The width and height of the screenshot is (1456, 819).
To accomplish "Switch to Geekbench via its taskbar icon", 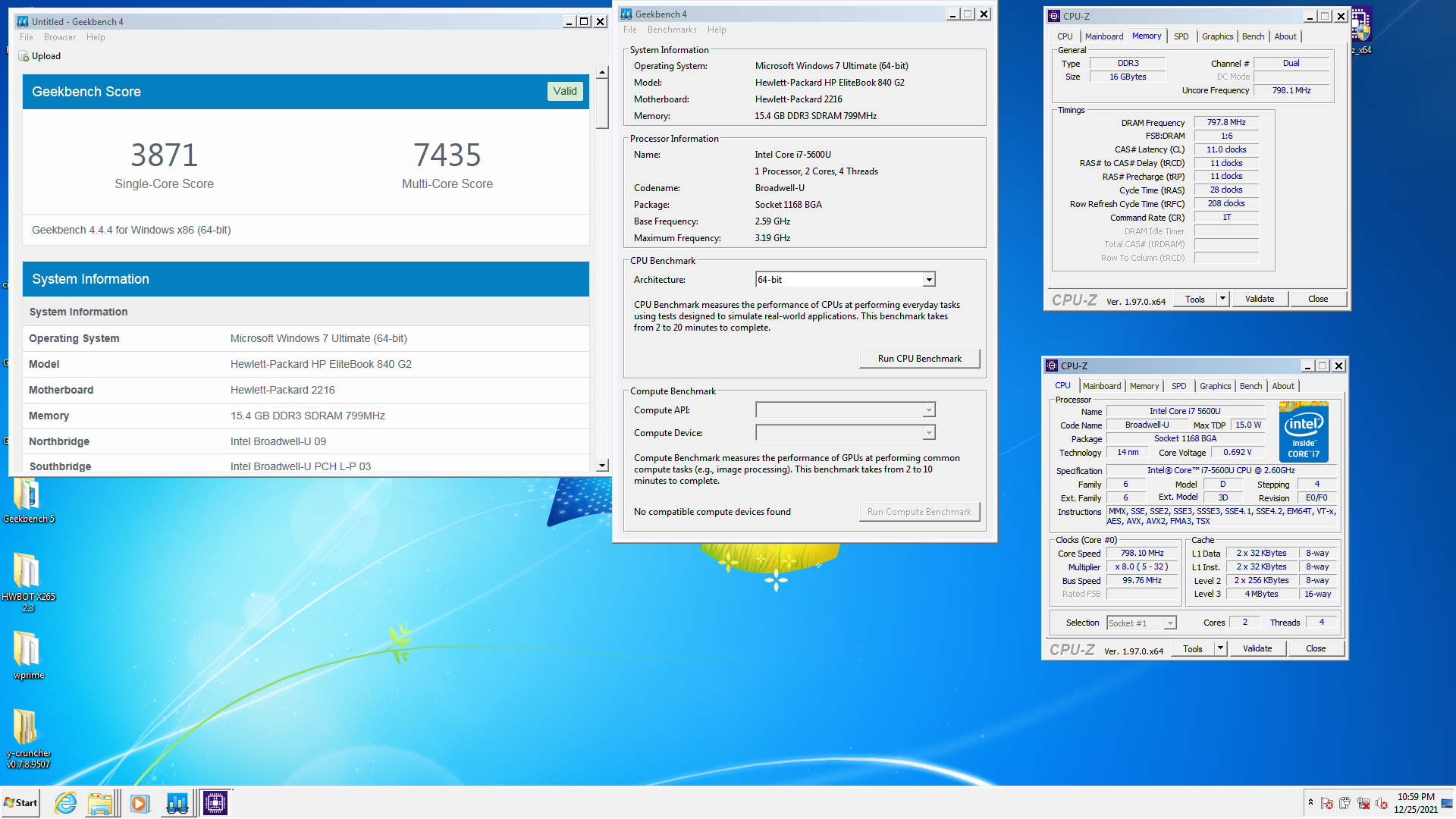I will [x=177, y=803].
